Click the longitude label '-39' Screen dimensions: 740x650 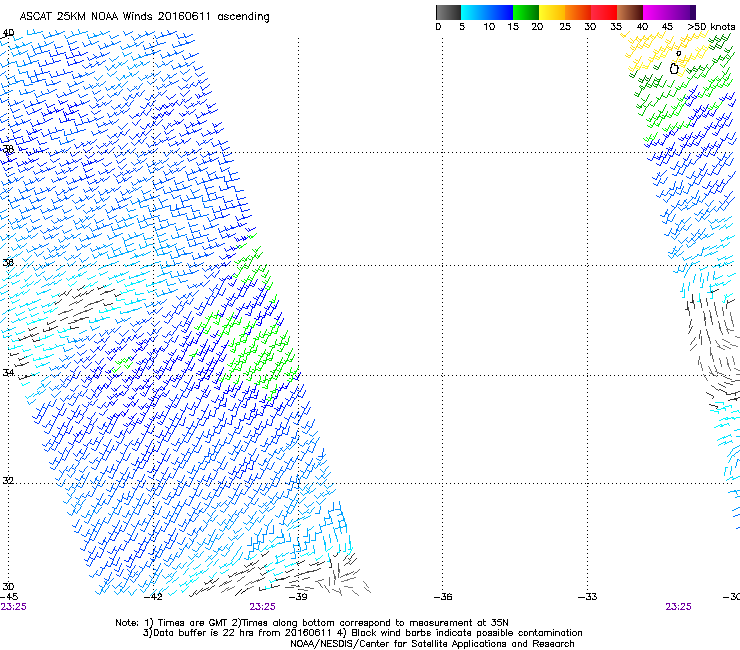(298, 597)
